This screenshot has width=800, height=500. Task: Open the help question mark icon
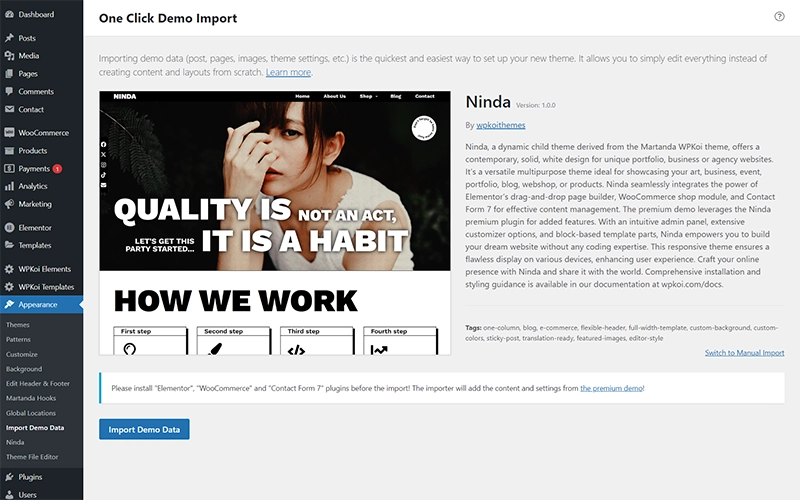coord(779,16)
